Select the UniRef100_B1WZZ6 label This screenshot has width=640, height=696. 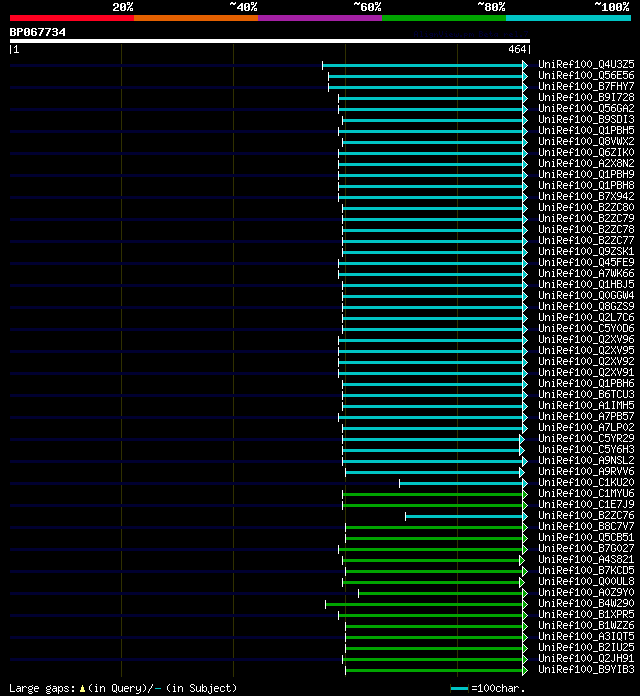pos(586,625)
